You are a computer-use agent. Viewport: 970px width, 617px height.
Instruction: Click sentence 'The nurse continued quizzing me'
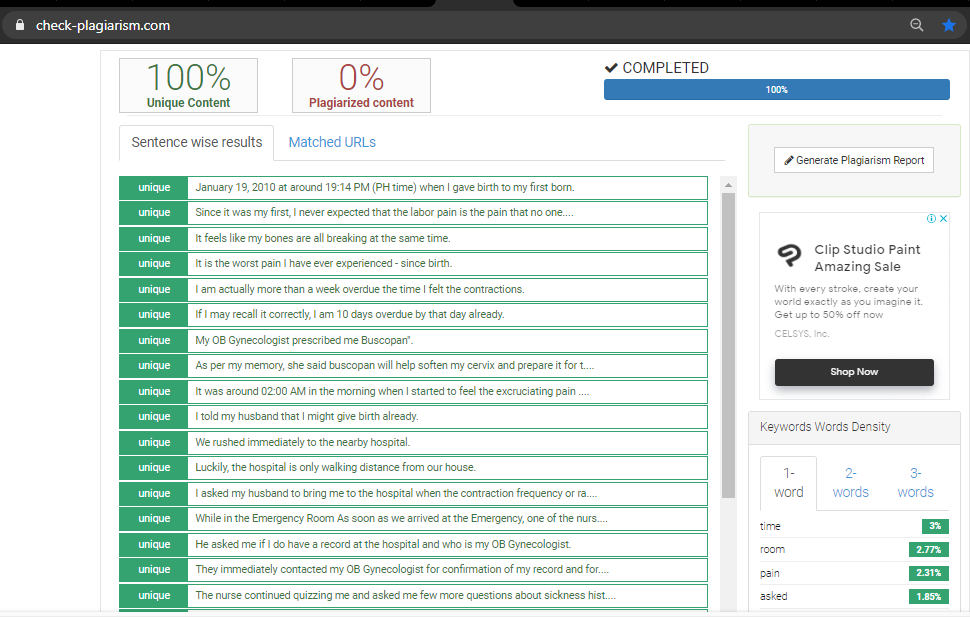point(406,595)
